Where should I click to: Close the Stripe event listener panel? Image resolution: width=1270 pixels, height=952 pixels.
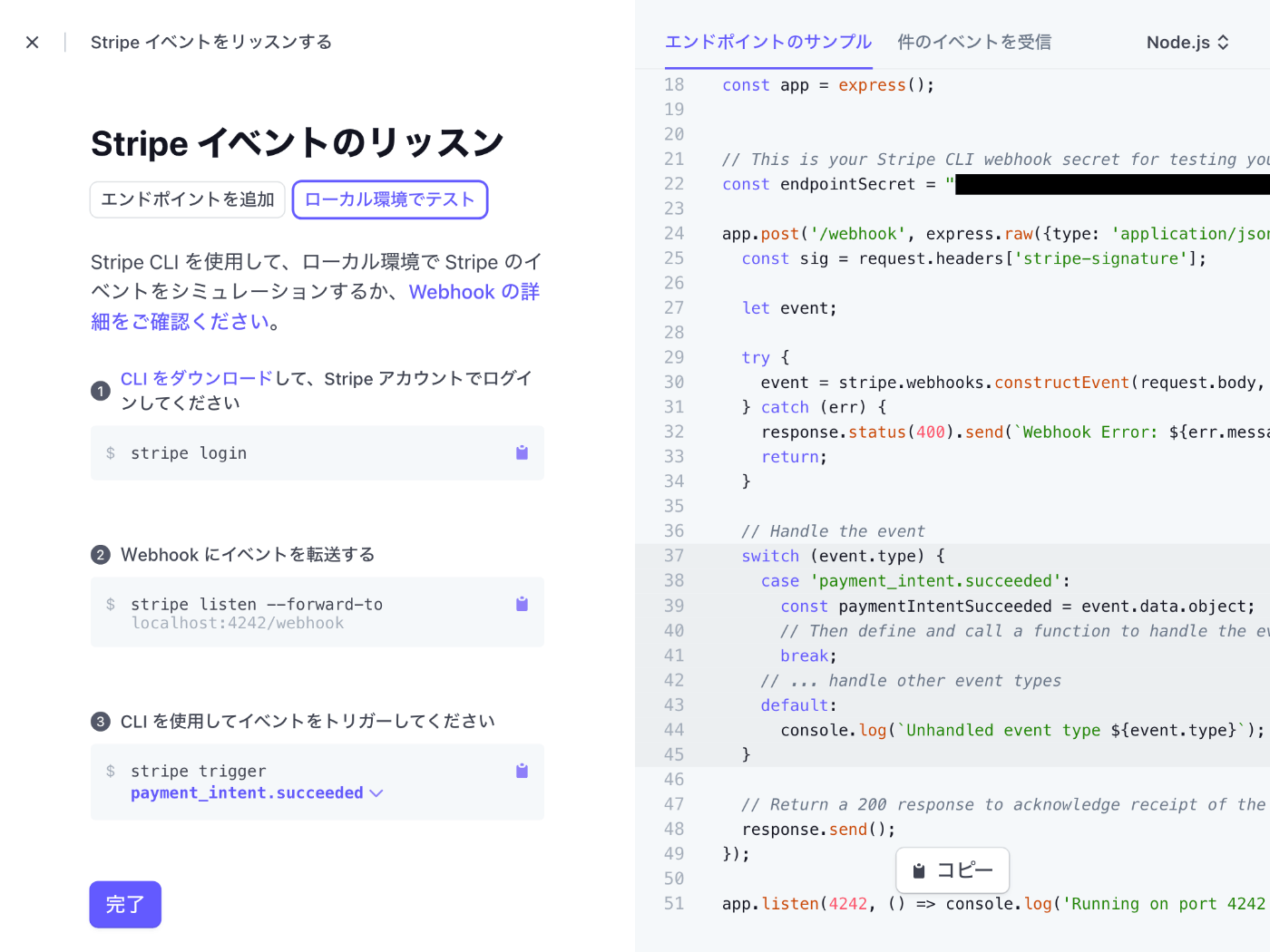(x=33, y=43)
